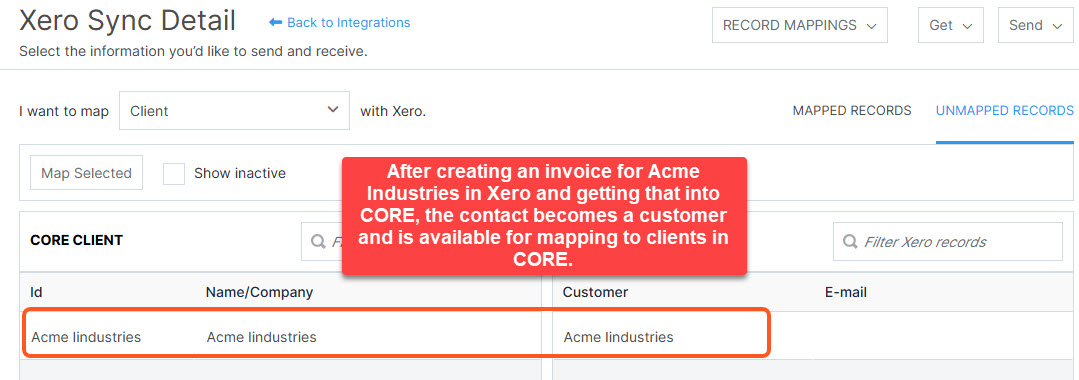Click the chevron on the Get button
Screen dimensions: 1079x380
967,26
